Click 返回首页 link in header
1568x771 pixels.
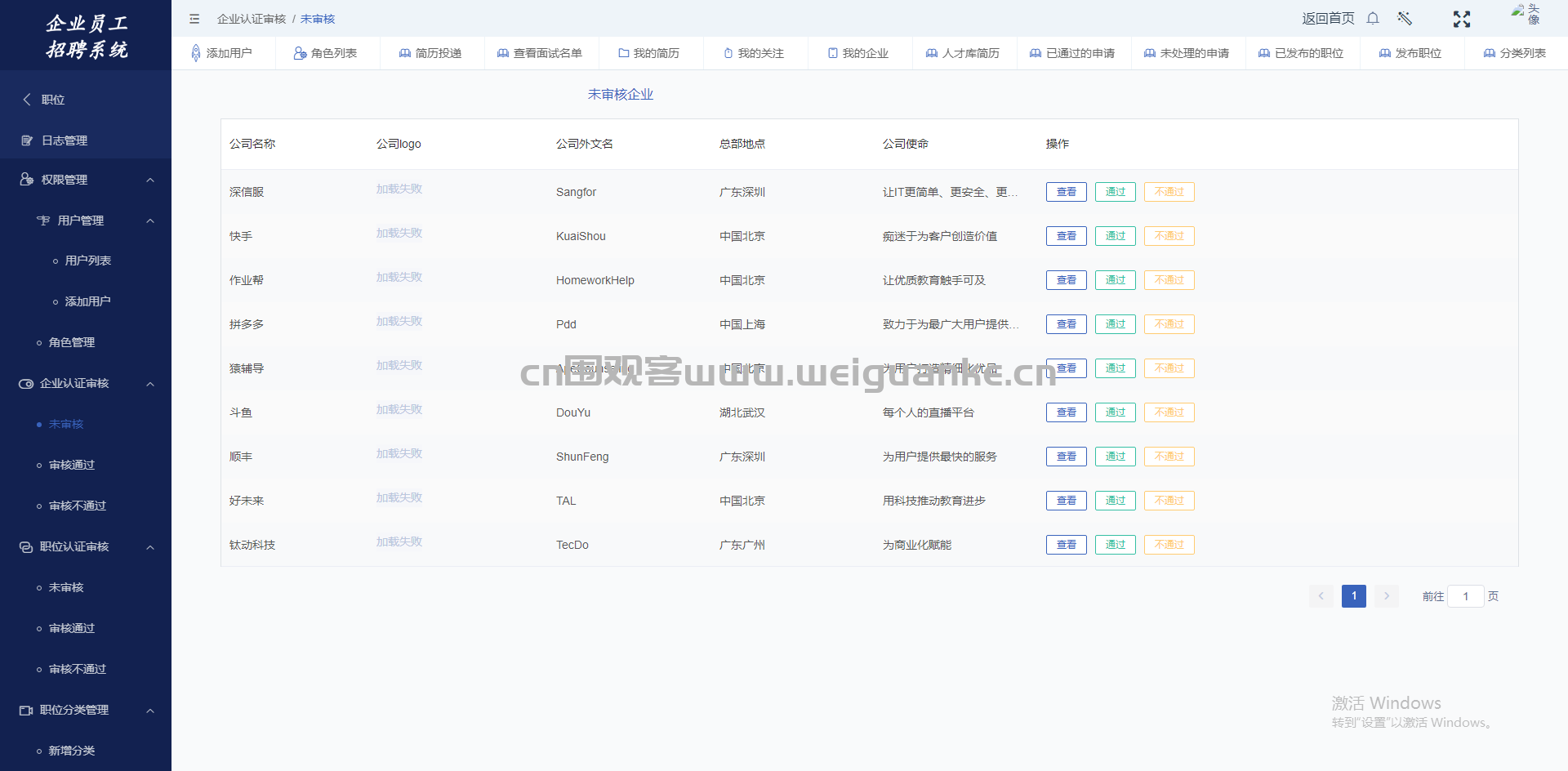point(1328,18)
